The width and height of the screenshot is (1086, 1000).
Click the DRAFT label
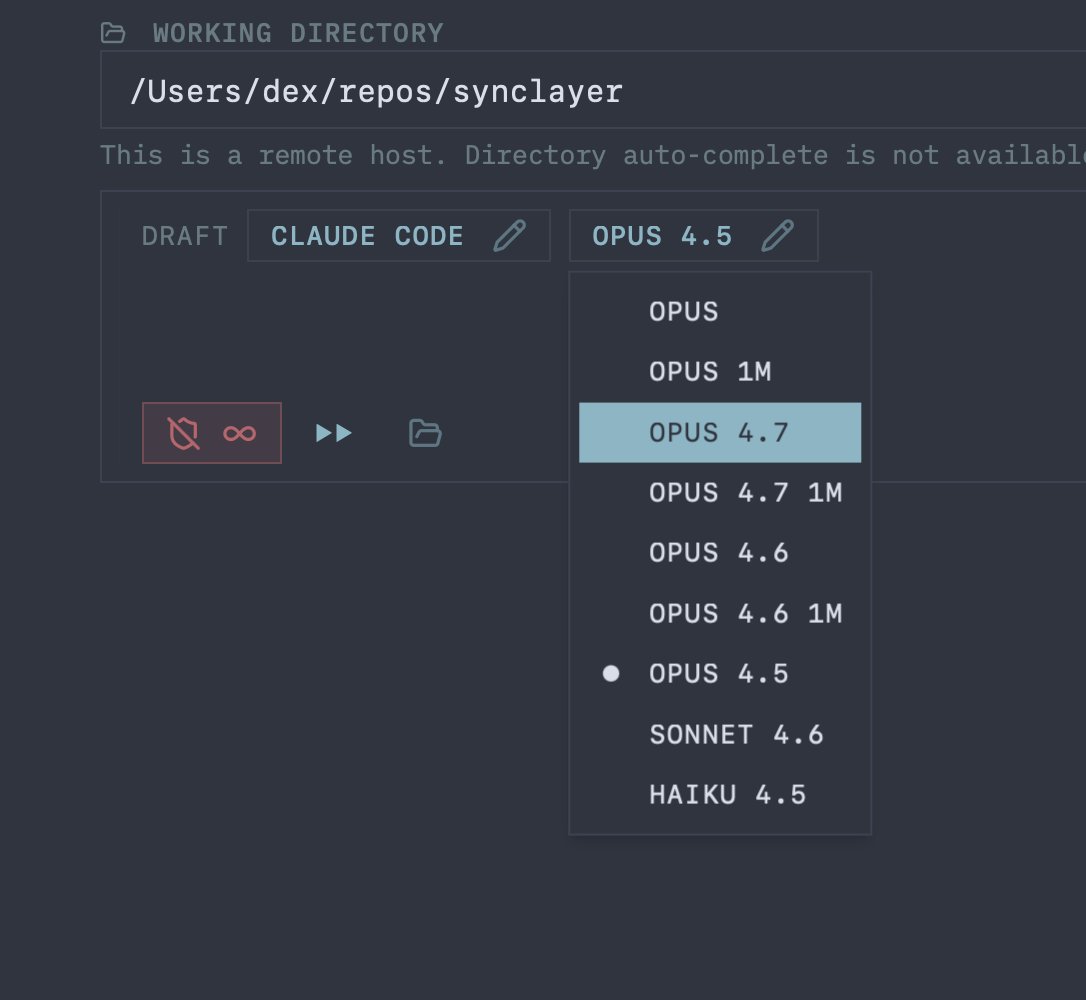coord(184,236)
